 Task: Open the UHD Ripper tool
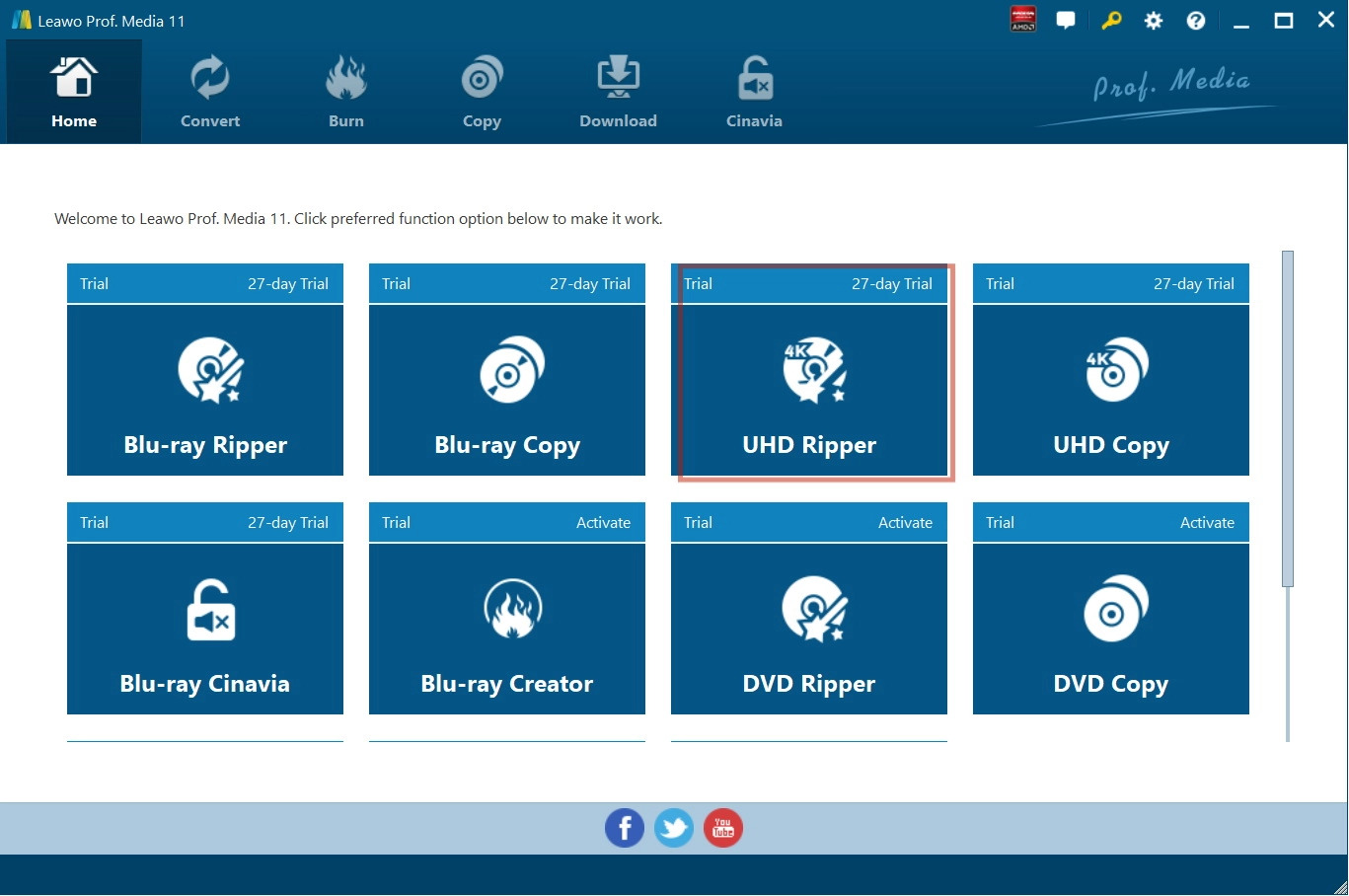808,390
